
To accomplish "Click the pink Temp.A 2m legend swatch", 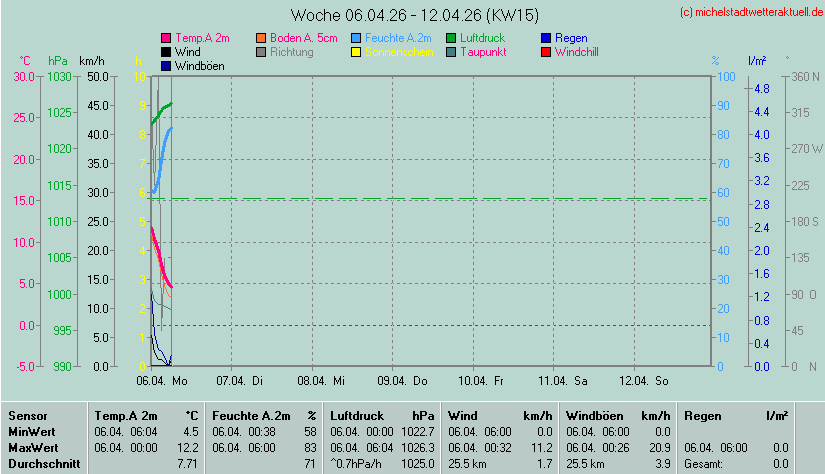I will pos(166,38).
